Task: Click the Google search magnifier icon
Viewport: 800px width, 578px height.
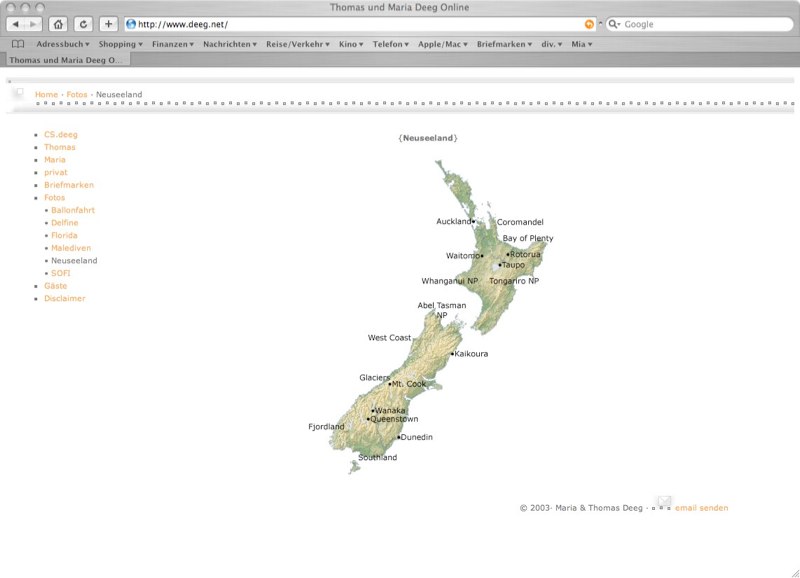Action: [x=613, y=24]
